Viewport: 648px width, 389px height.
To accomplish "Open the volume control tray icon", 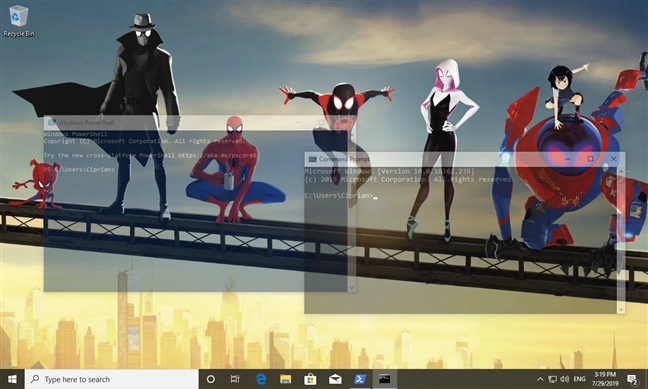I will 565,379.
